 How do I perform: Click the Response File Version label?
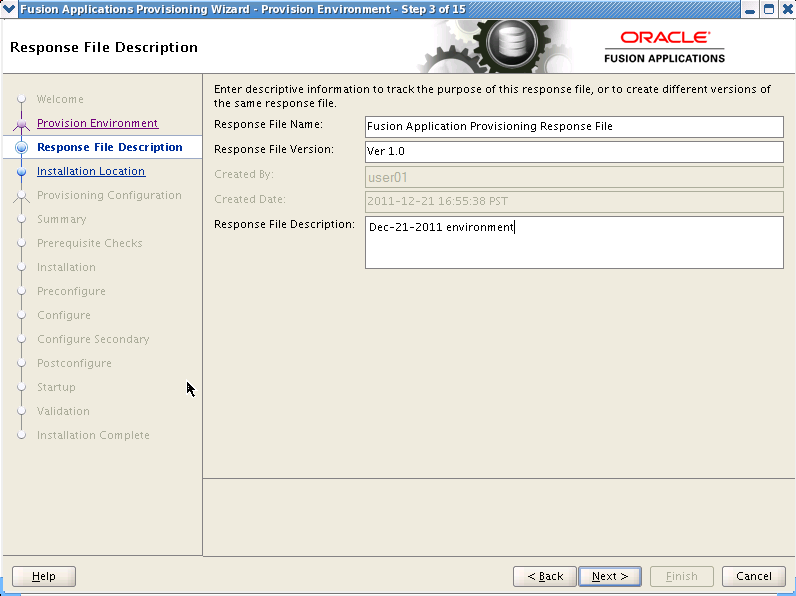point(274,149)
